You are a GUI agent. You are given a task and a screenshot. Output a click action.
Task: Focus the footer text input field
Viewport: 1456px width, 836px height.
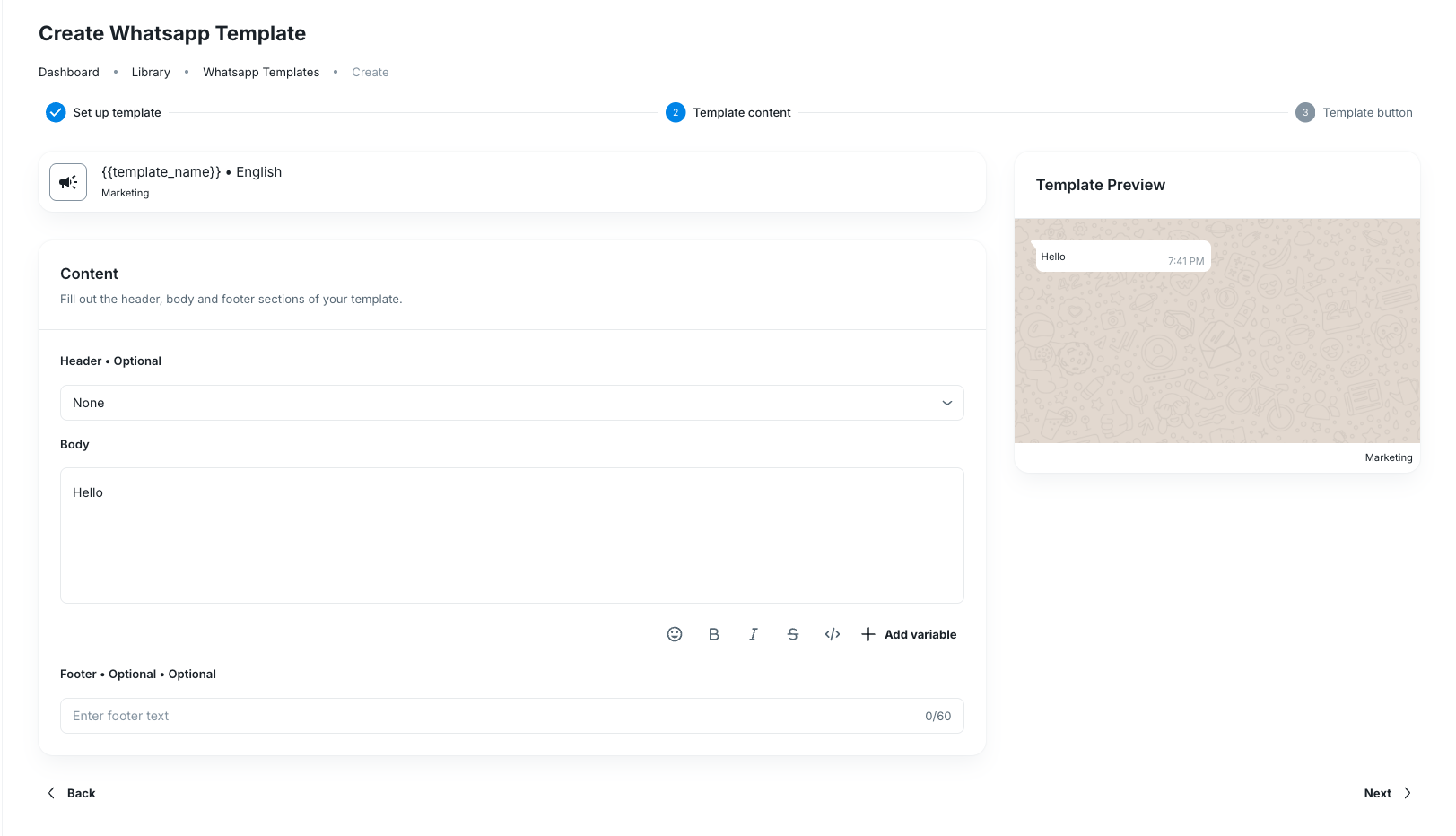(x=512, y=716)
